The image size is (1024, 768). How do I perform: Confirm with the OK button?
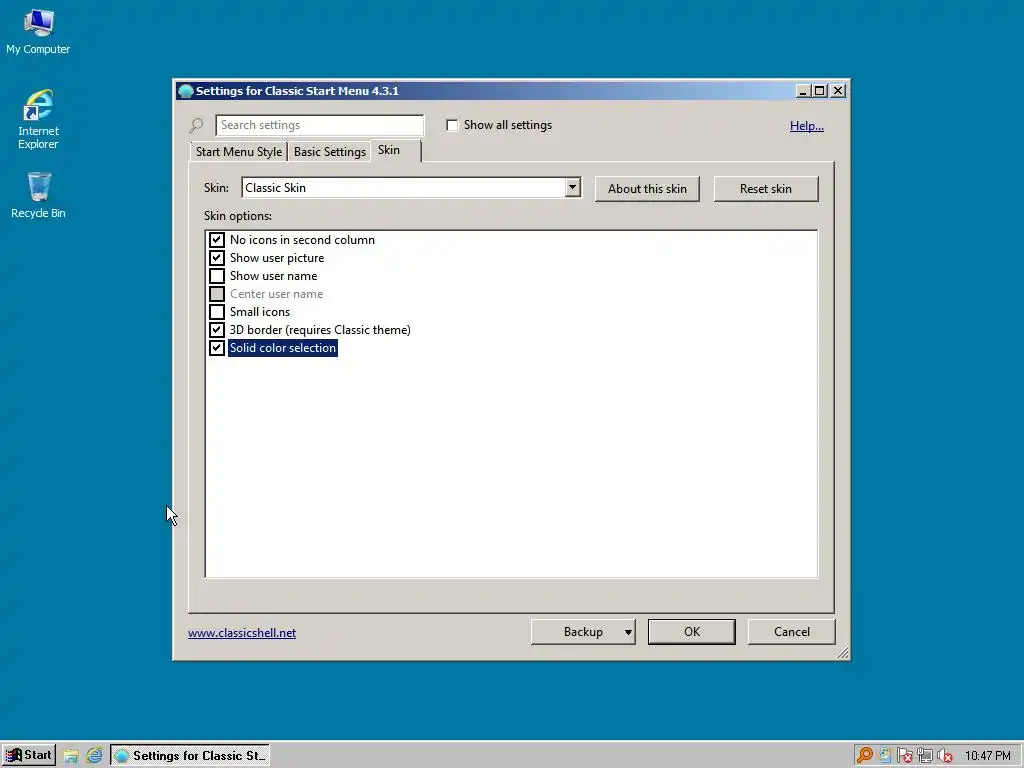tap(692, 632)
